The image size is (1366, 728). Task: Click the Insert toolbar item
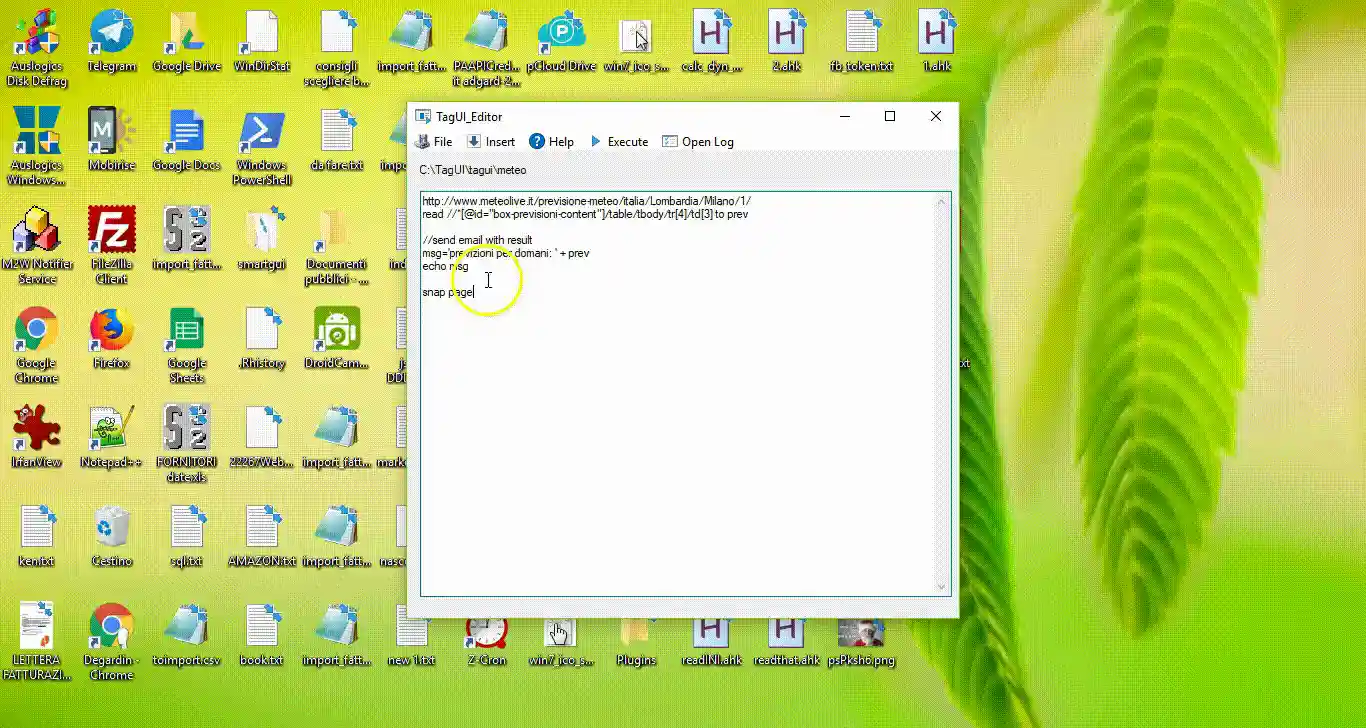(x=491, y=141)
